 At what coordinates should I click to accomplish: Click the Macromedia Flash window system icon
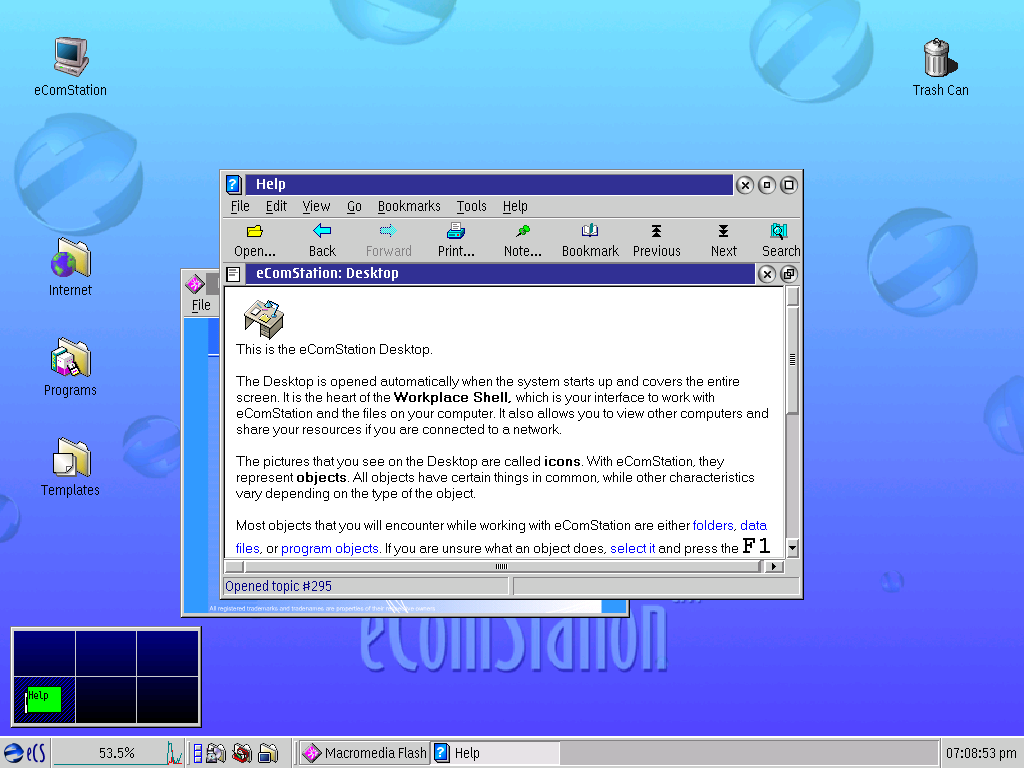coord(195,285)
